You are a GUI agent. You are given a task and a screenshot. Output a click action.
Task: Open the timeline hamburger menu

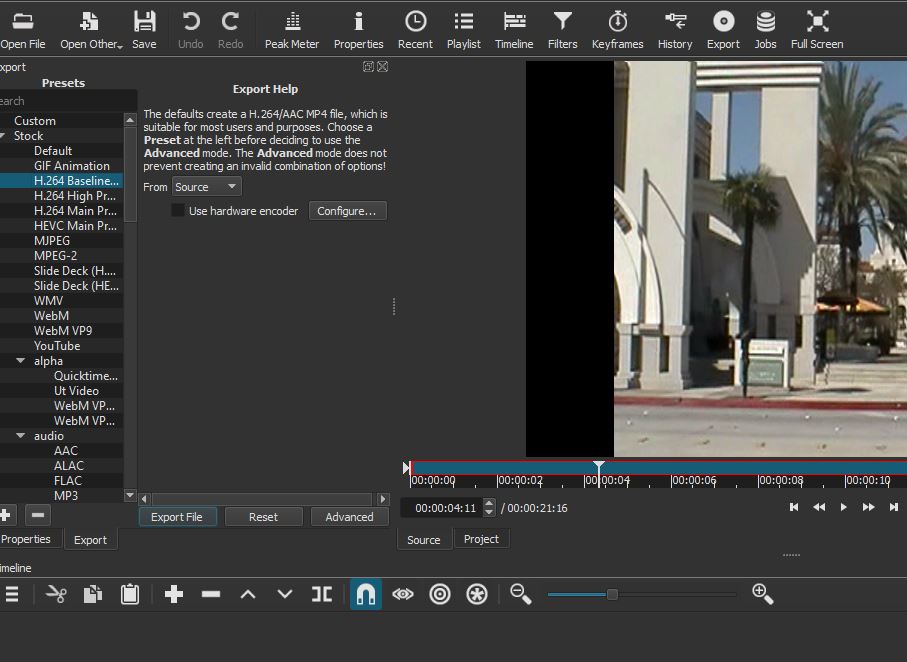pos(12,594)
